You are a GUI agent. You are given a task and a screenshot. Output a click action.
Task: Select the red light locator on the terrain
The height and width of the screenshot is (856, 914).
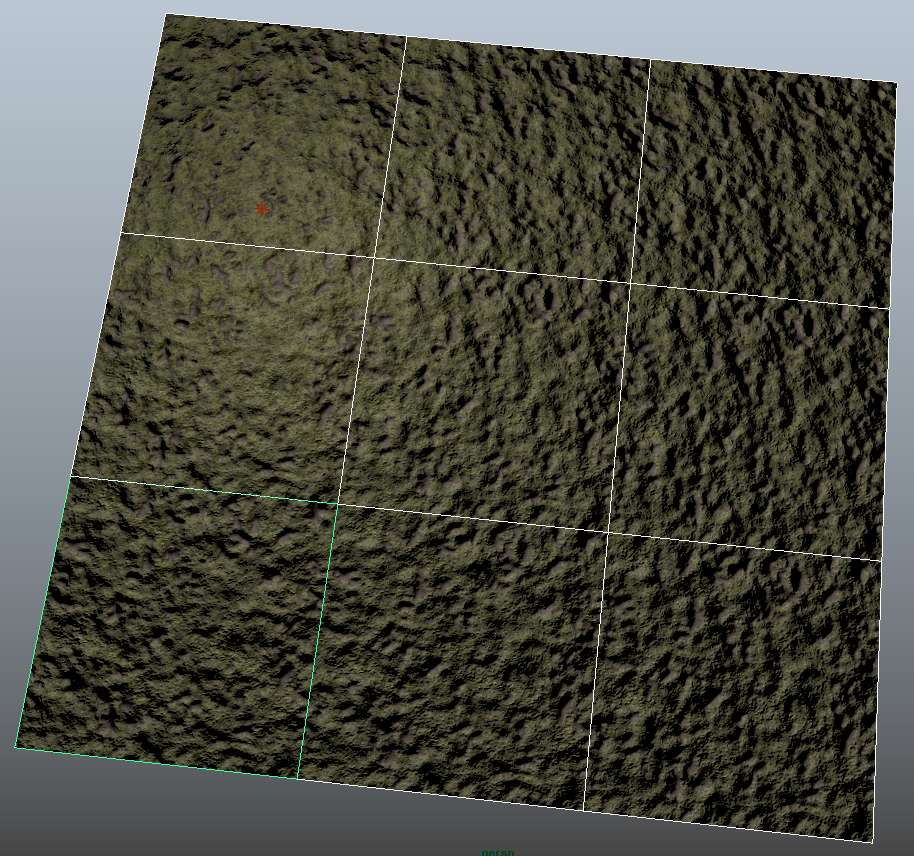(x=262, y=209)
